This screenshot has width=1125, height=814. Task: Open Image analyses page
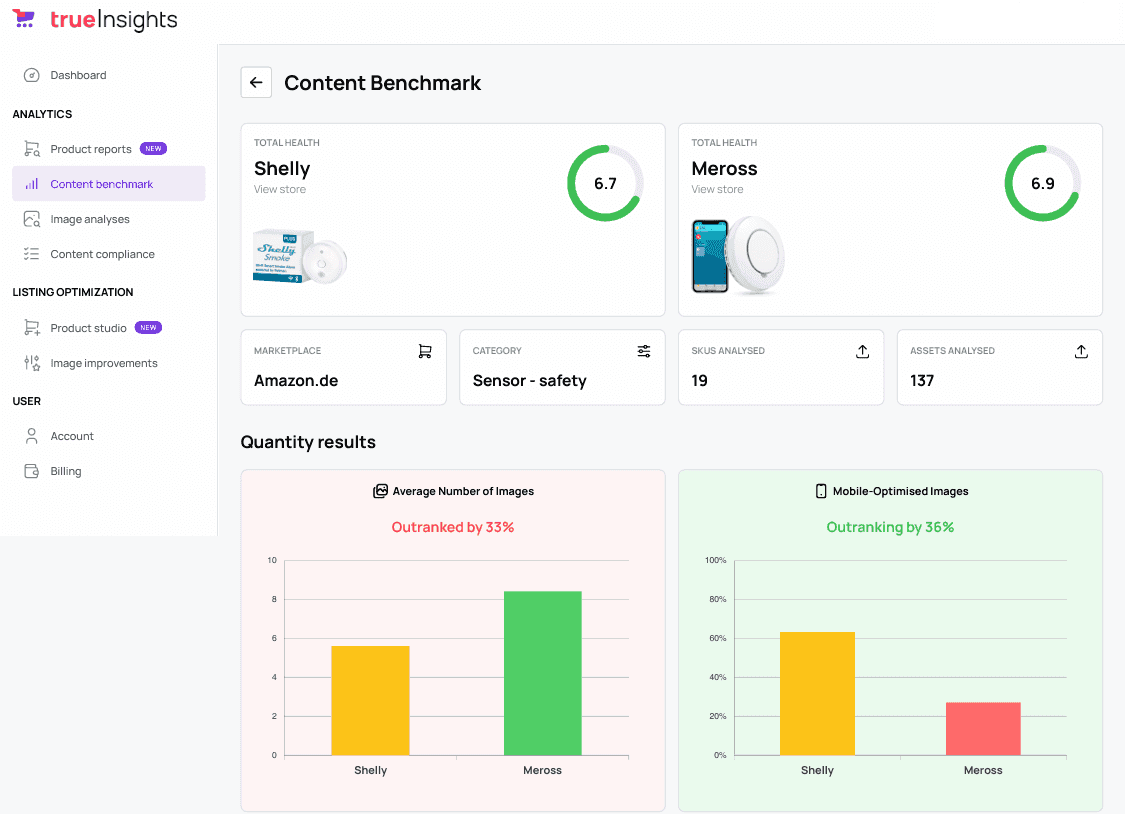click(x=109, y=219)
